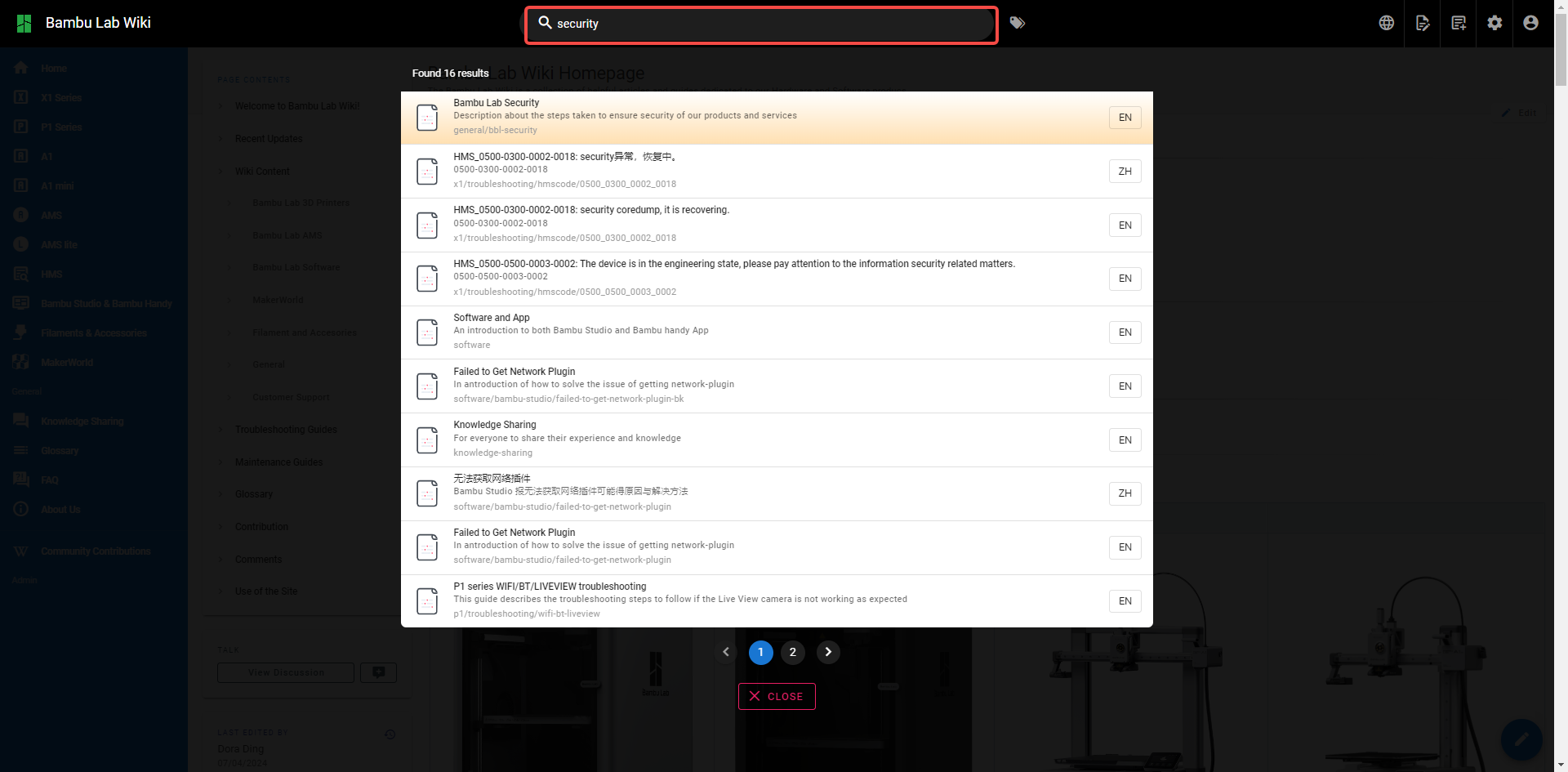Open the user account menu
The width and height of the screenshot is (1568, 772).
coord(1531,23)
